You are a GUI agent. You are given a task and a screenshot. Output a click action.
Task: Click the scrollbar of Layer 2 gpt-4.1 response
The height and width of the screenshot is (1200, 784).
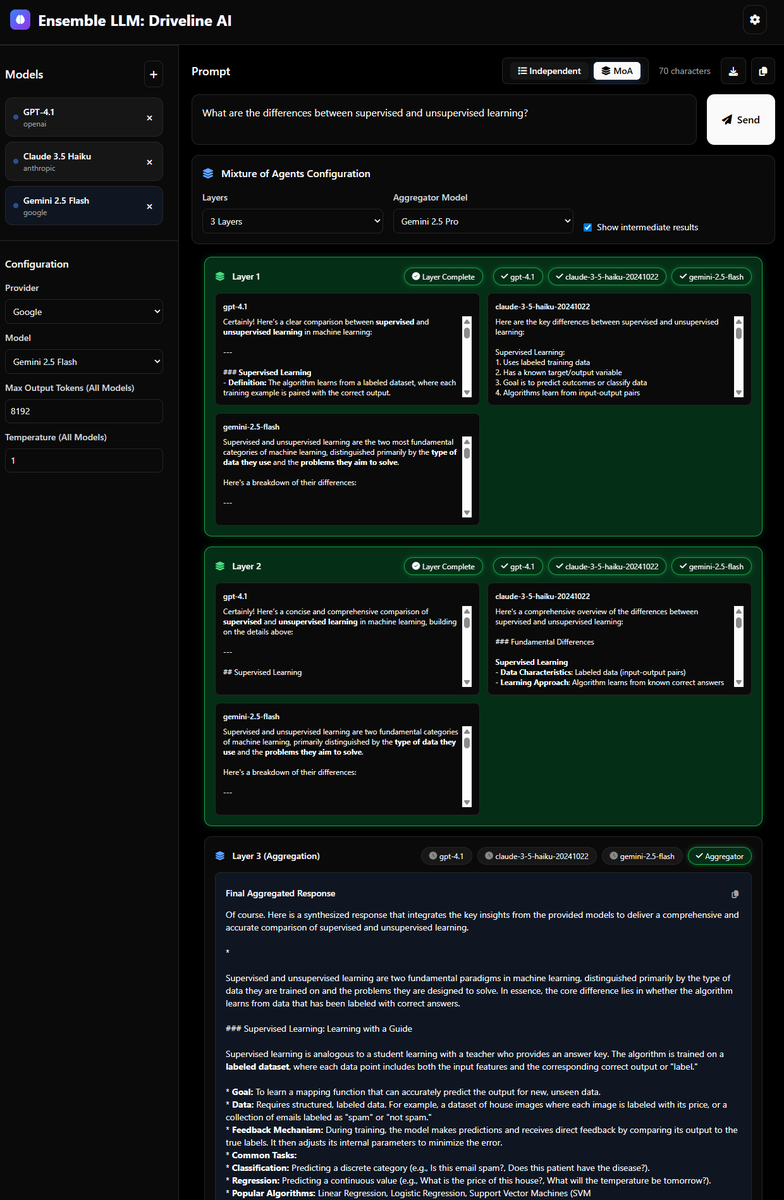pyautogui.click(x=466, y=646)
